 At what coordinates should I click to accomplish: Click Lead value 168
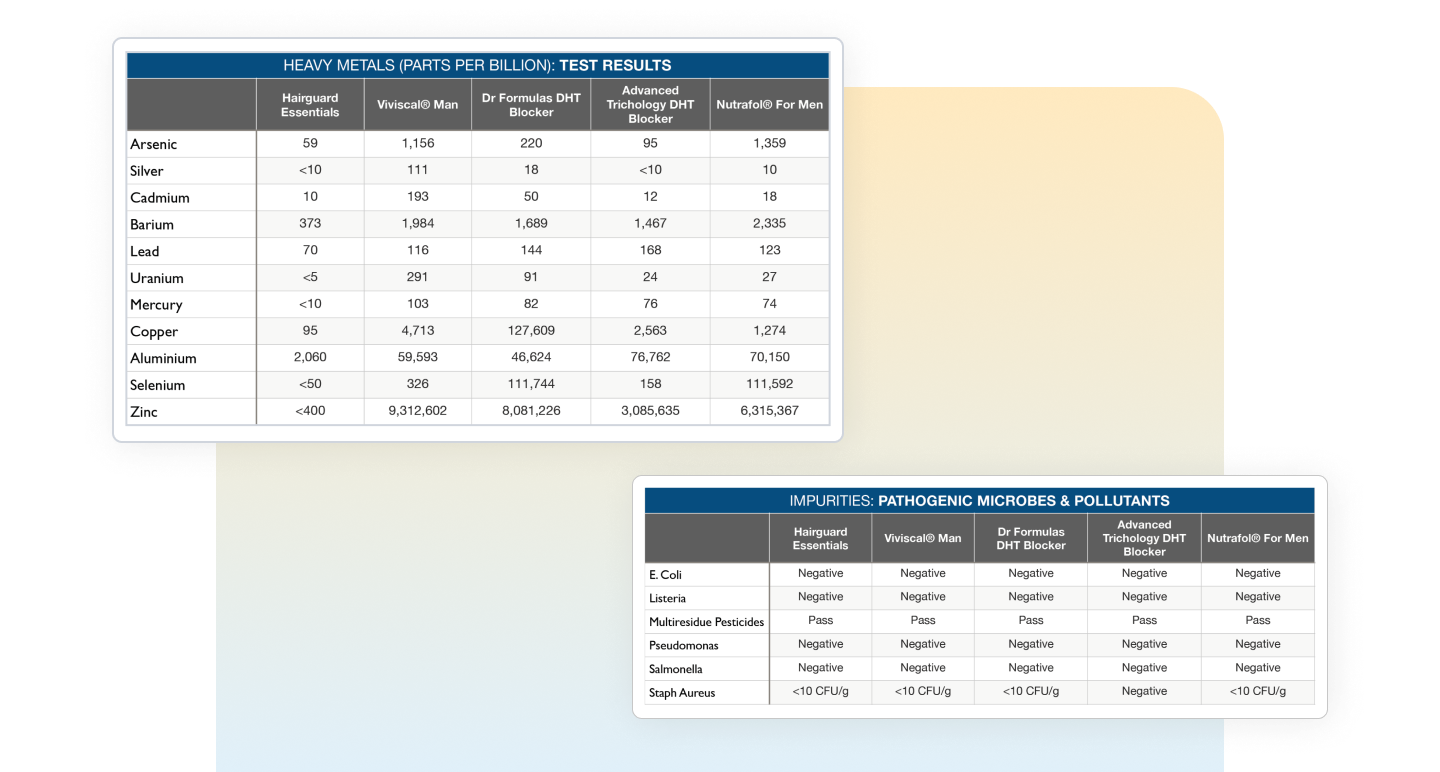pyautogui.click(x=650, y=250)
